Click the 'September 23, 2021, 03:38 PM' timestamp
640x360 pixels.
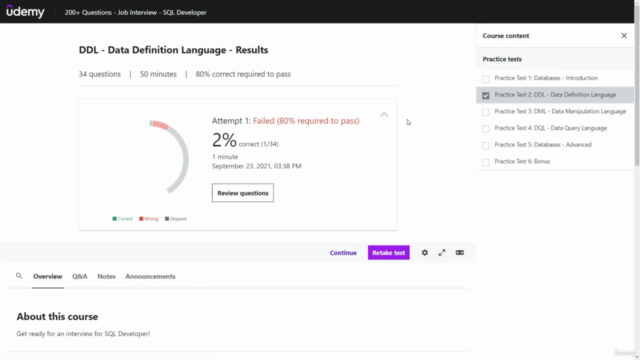pyautogui.click(x=256, y=166)
